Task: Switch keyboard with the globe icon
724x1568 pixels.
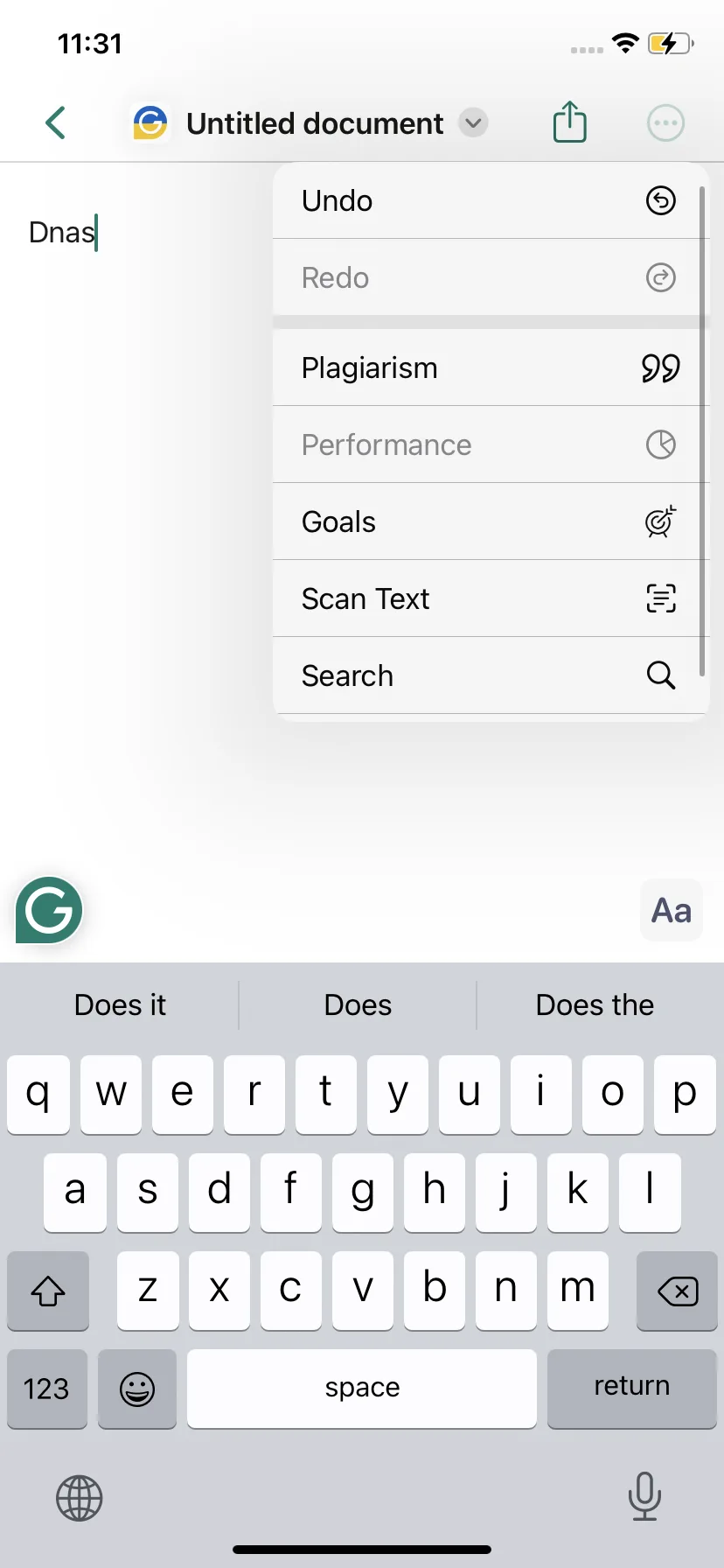Action: (80, 1498)
